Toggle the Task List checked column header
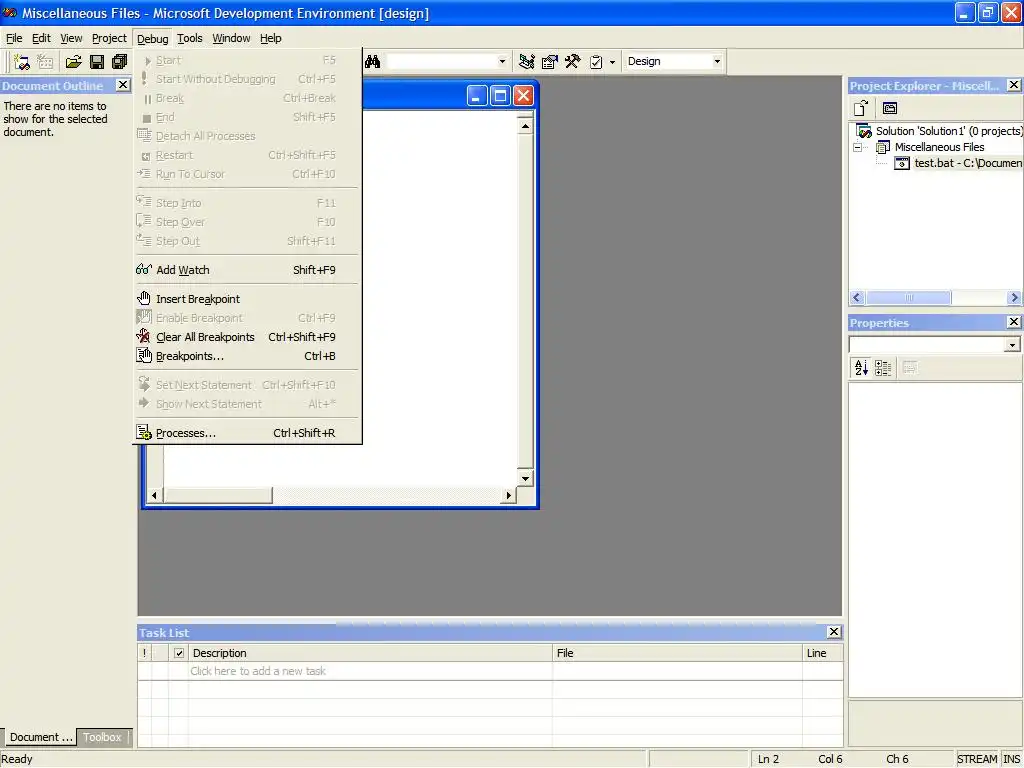 (x=179, y=652)
